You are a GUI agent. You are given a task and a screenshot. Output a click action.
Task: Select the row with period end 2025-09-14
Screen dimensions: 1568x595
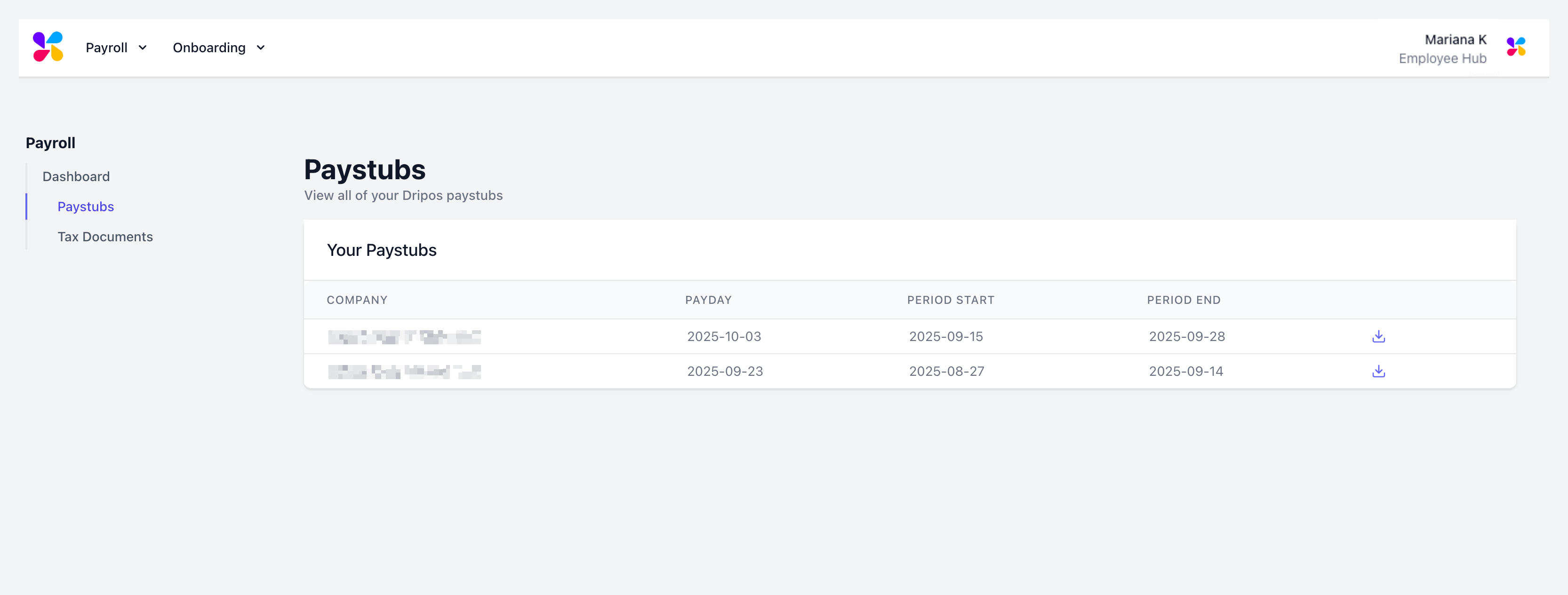click(x=1185, y=371)
